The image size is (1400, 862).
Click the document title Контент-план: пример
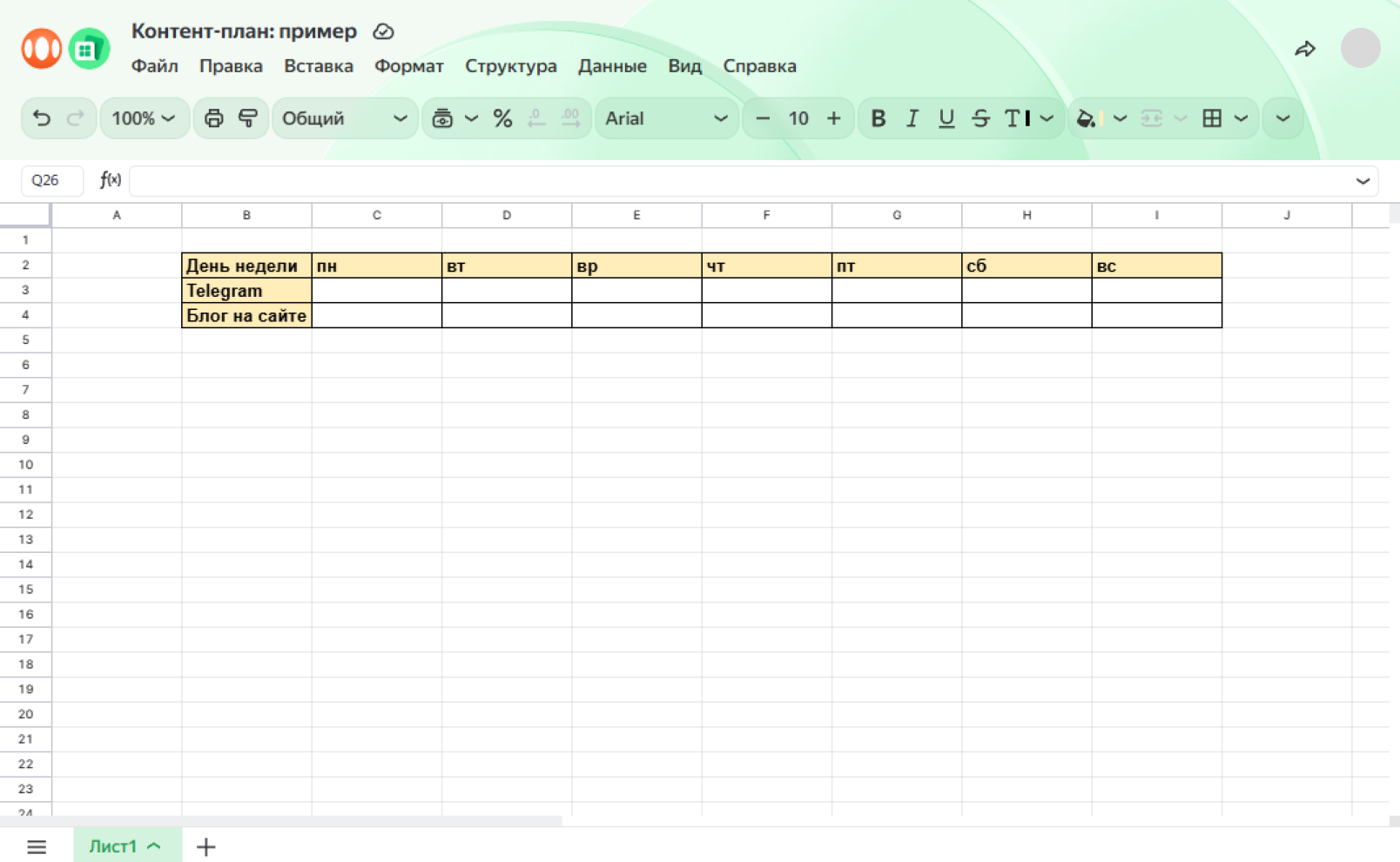(x=244, y=31)
